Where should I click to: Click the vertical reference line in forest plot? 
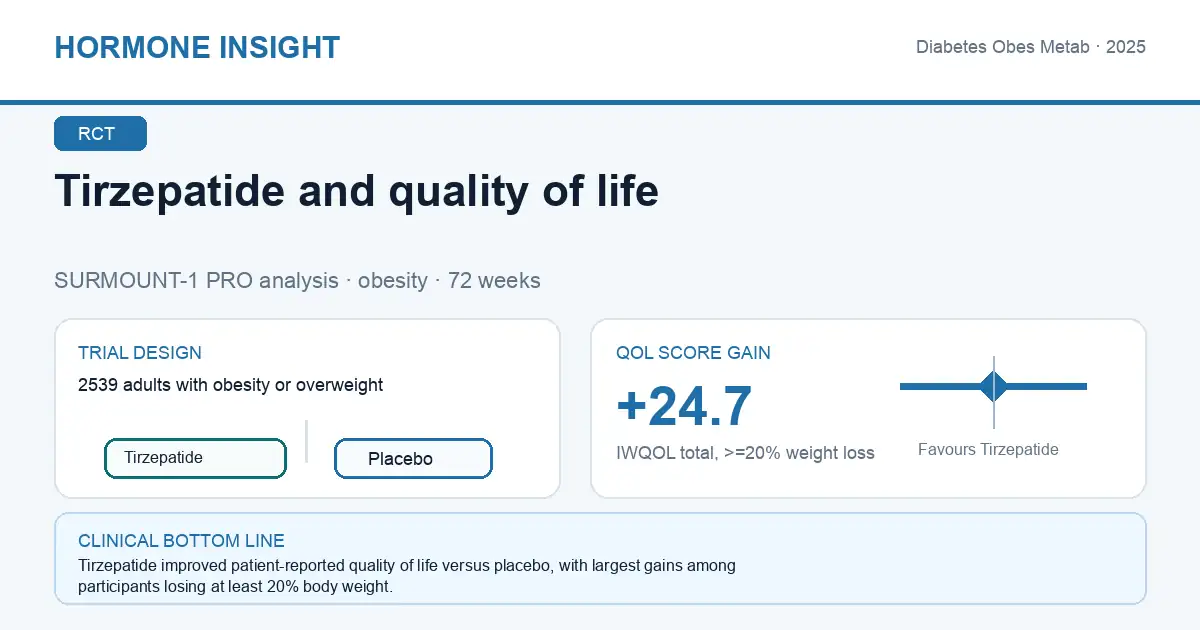994,392
